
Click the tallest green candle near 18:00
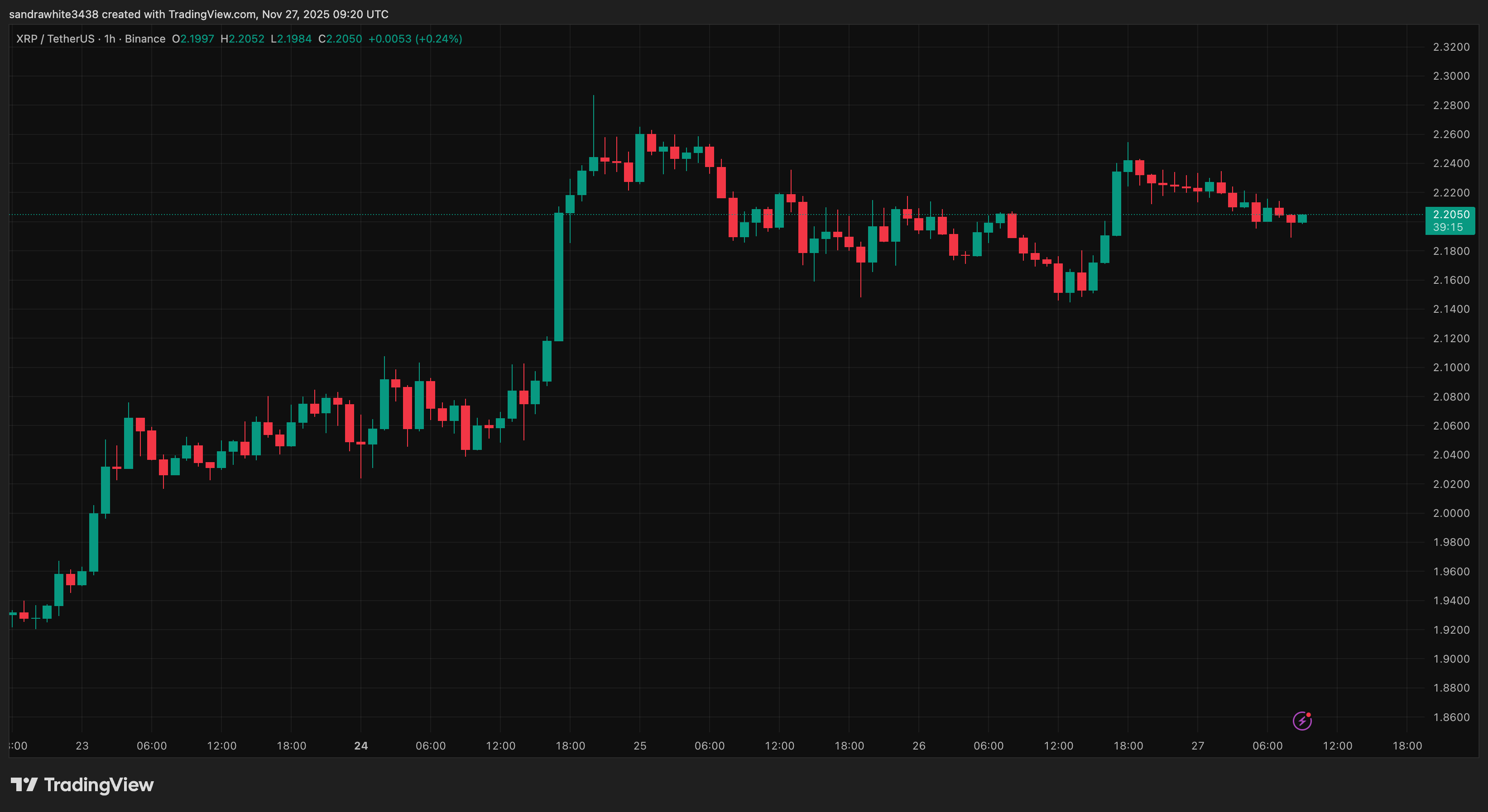559,277
